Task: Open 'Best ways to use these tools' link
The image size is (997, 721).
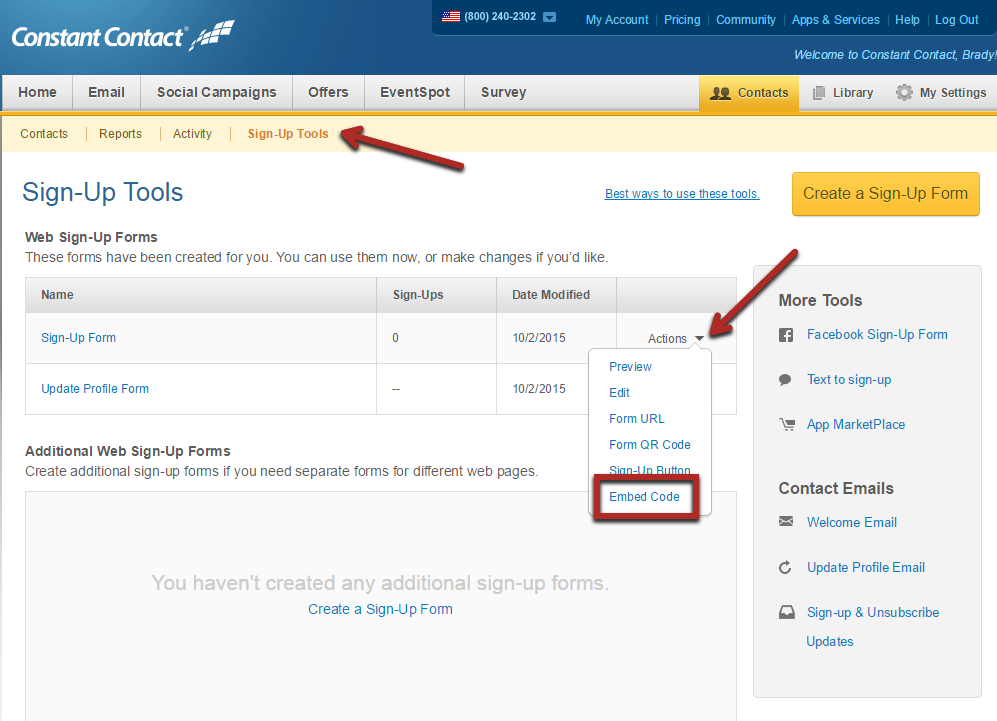Action: tap(682, 194)
